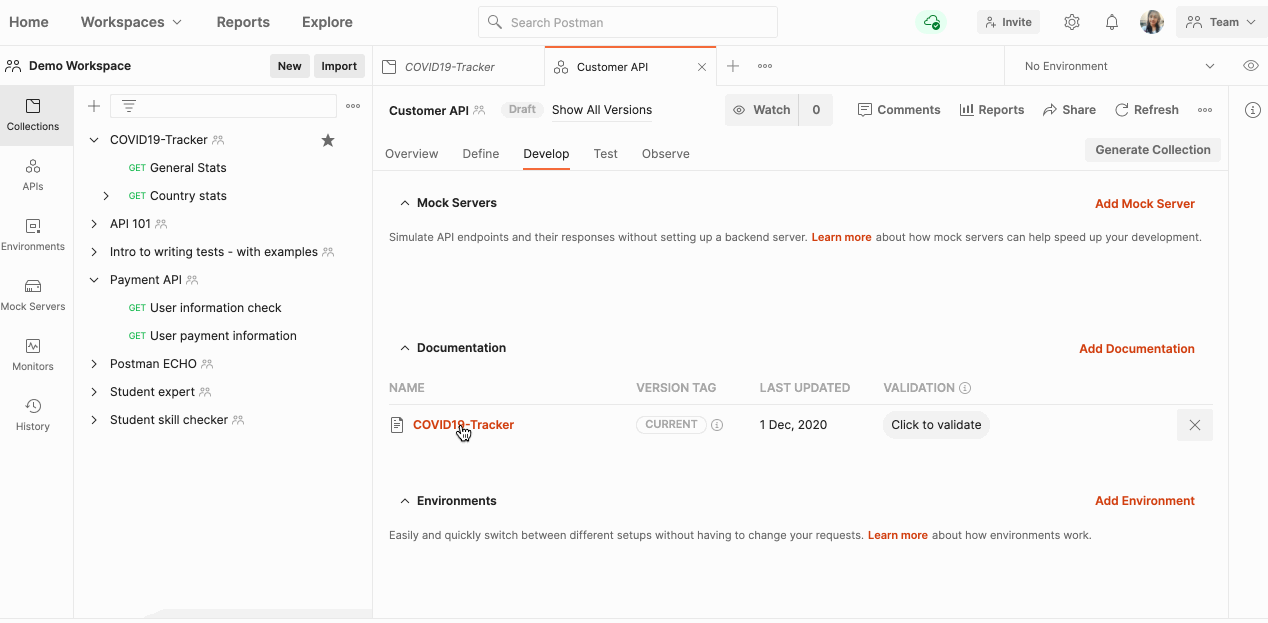Click the Add Mock Server link
The image size is (1268, 623).
pos(1144,203)
